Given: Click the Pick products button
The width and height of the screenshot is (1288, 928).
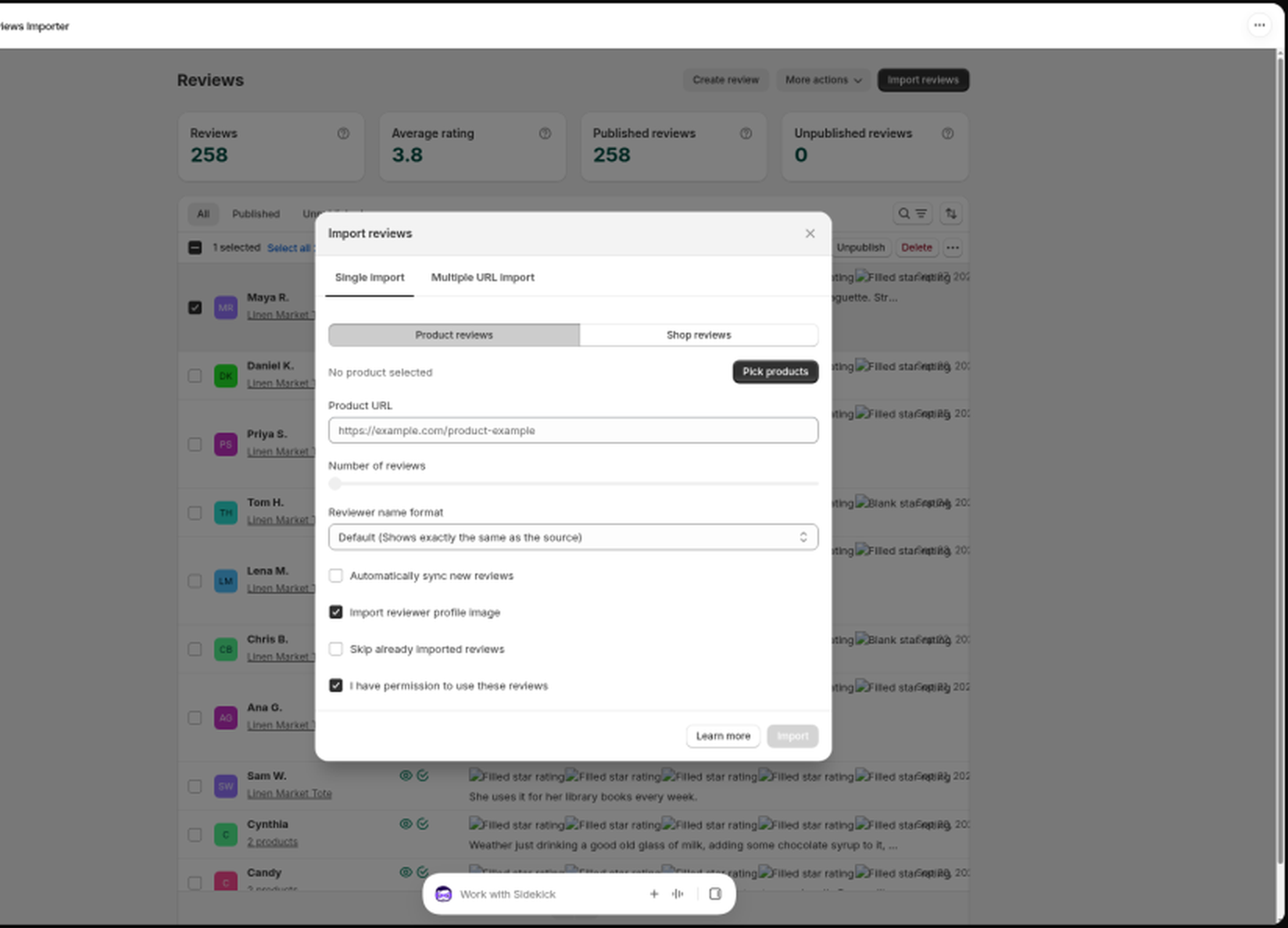Looking at the screenshot, I should (x=775, y=372).
